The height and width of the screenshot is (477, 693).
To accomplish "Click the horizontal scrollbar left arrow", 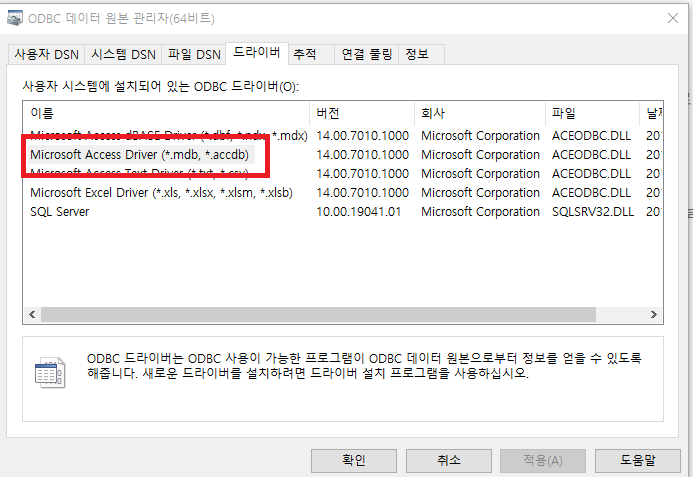I will tap(32, 314).
